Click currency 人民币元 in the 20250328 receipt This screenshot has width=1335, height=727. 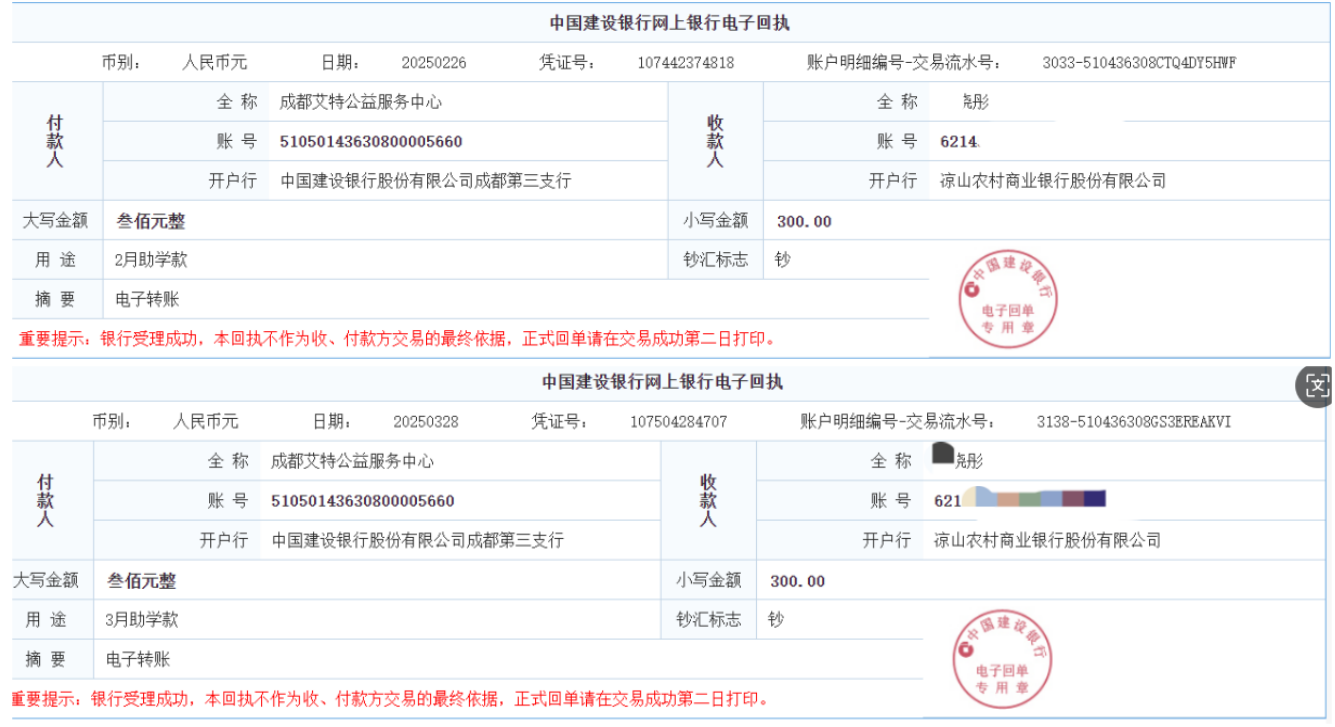point(206,421)
